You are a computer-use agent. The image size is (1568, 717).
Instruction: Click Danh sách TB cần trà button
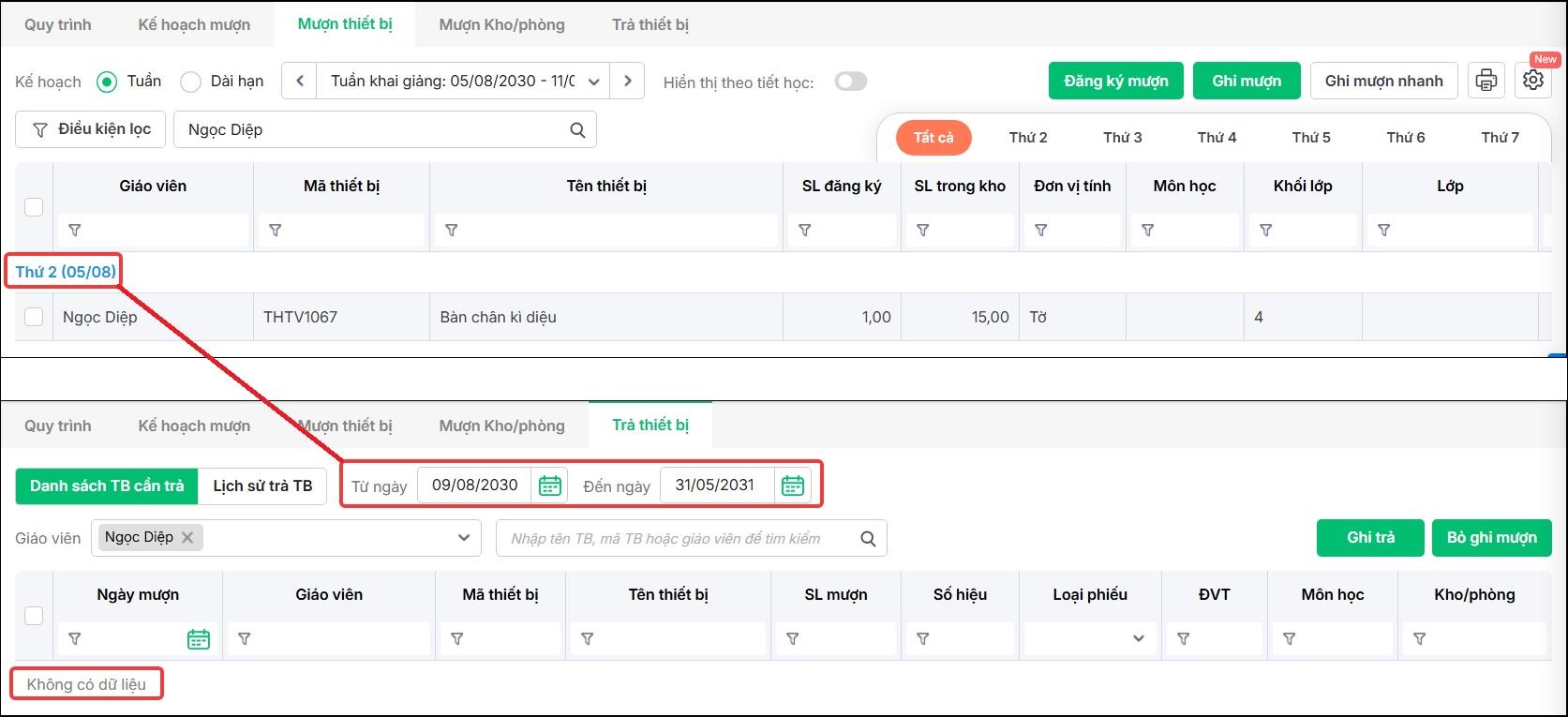click(107, 485)
